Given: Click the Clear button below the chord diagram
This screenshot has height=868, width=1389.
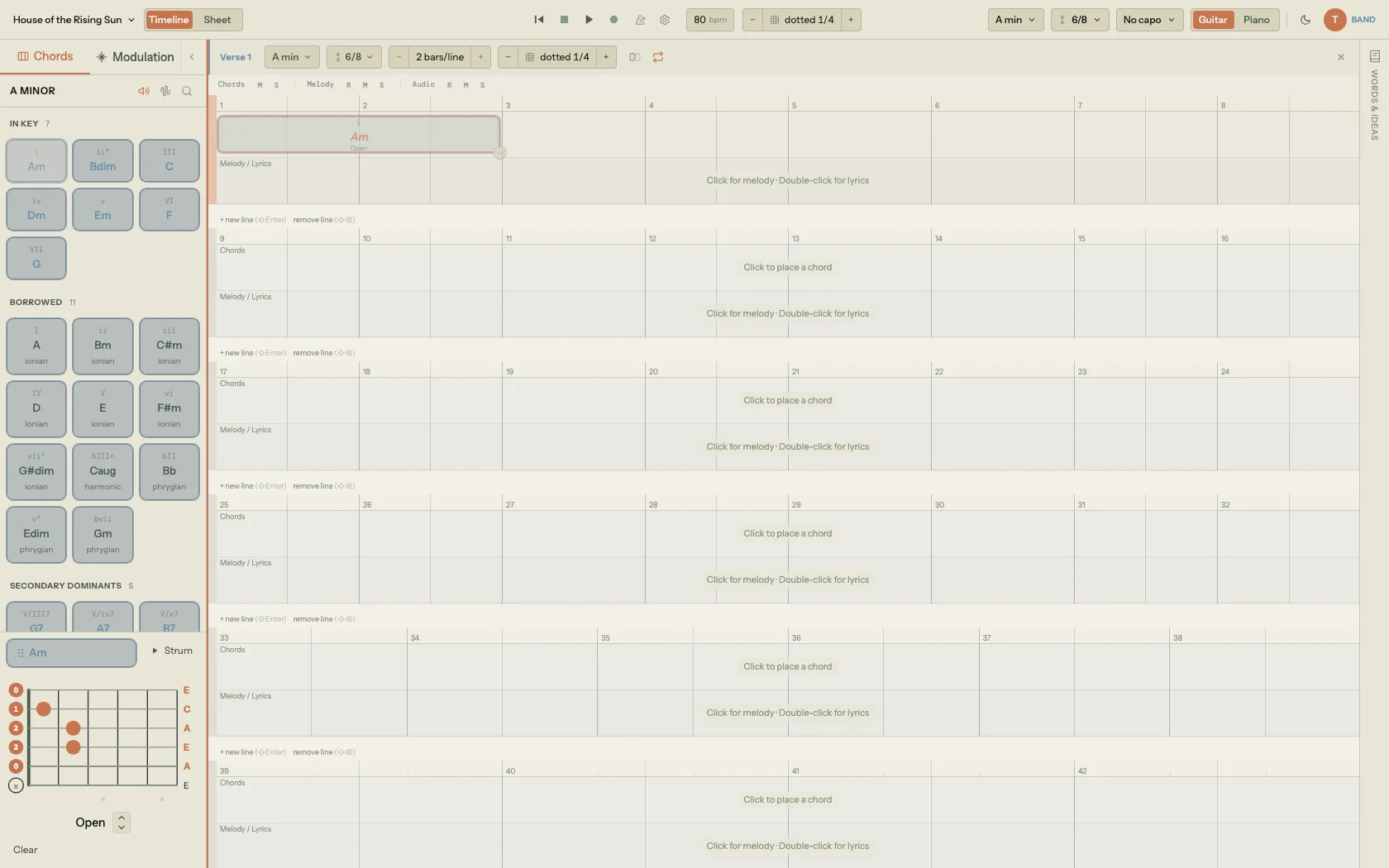Looking at the screenshot, I should (x=25, y=849).
